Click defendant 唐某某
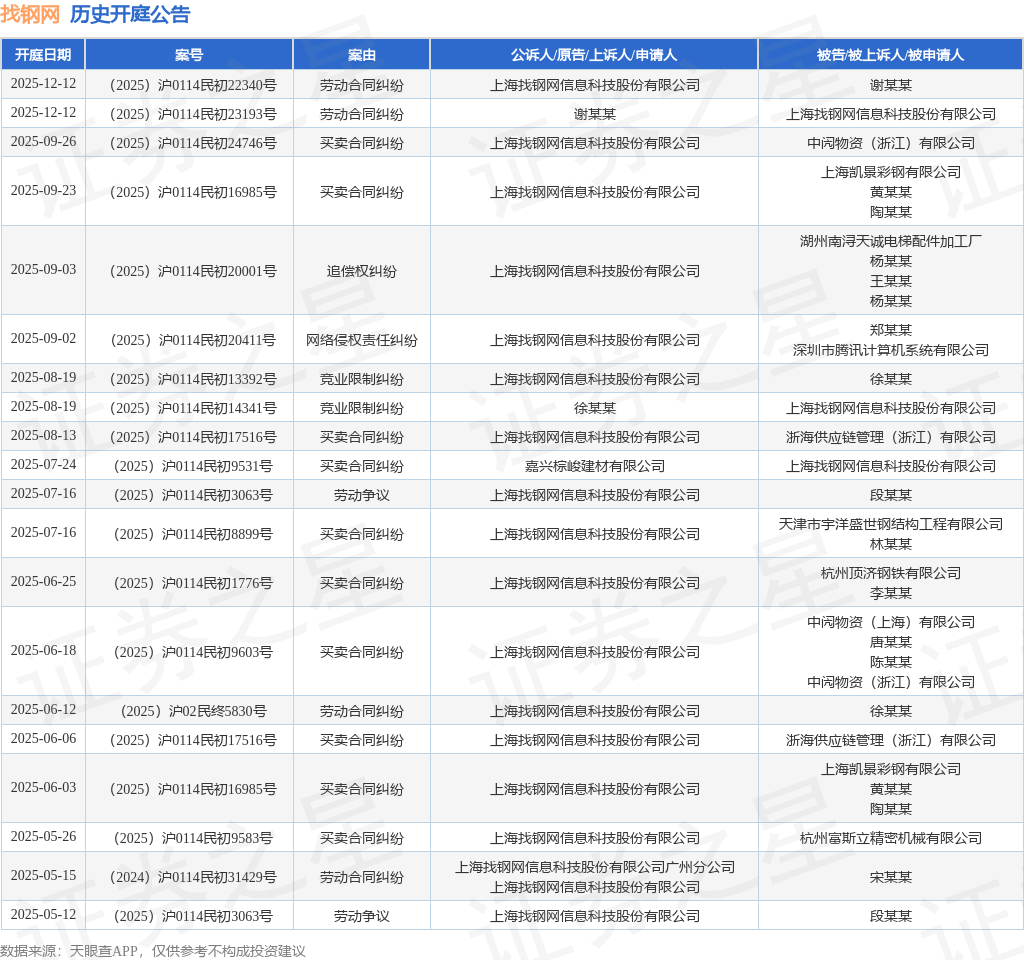The height and width of the screenshot is (960, 1024). (x=891, y=643)
